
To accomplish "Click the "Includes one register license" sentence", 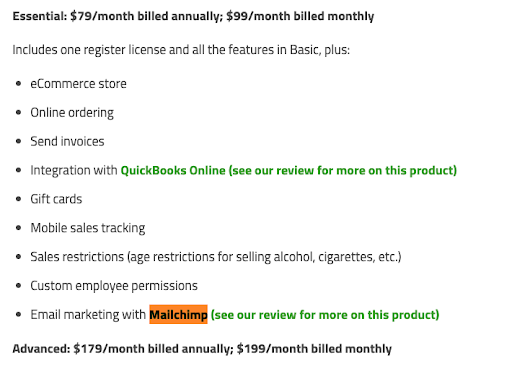I will coord(181,50).
